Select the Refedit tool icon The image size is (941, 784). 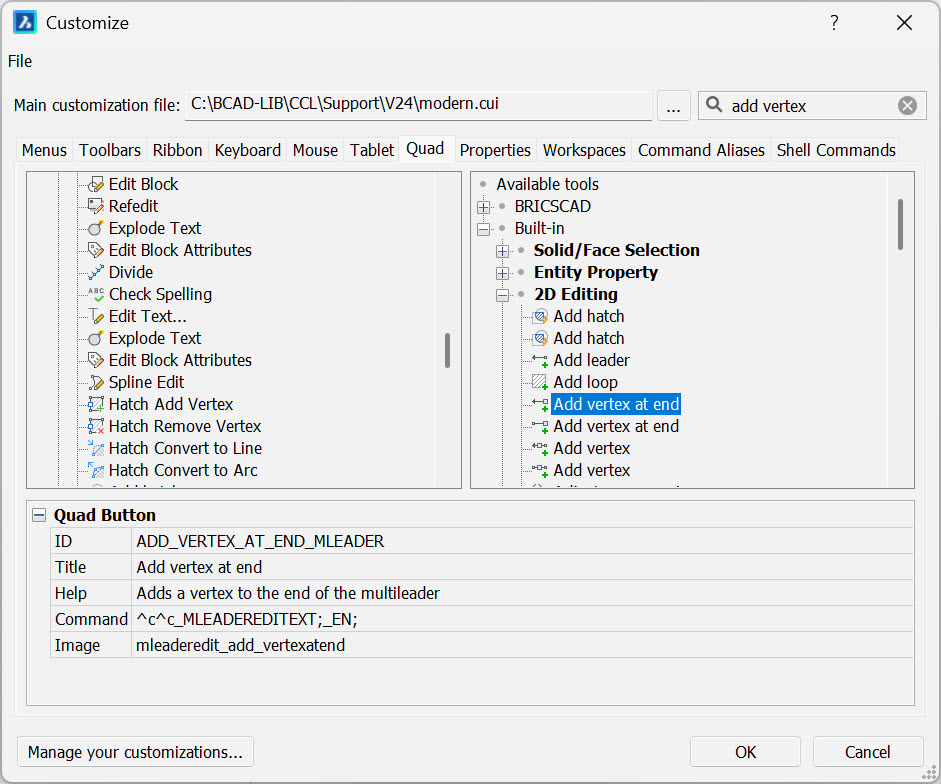point(95,207)
